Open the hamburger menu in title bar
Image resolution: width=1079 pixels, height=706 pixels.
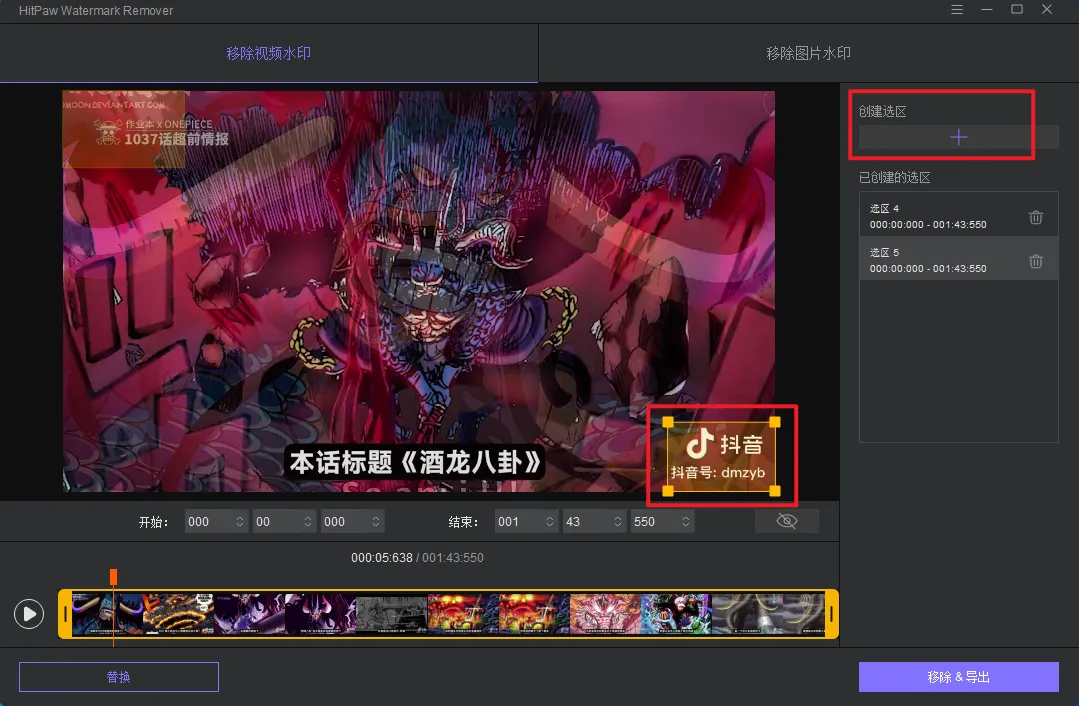[x=957, y=10]
